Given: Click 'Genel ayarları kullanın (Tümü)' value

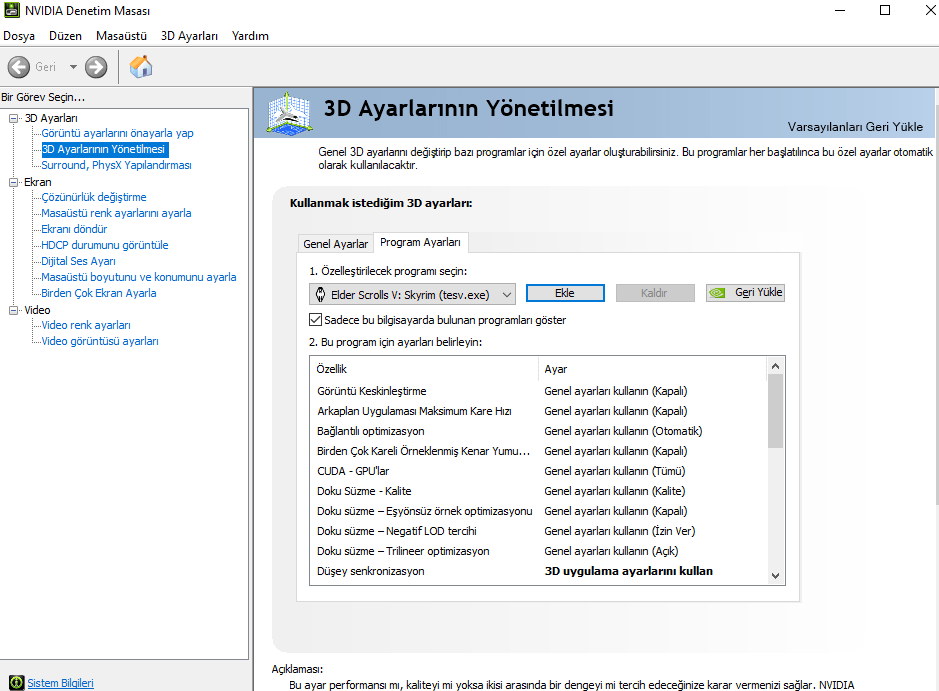Looking at the screenshot, I should click(615, 471).
